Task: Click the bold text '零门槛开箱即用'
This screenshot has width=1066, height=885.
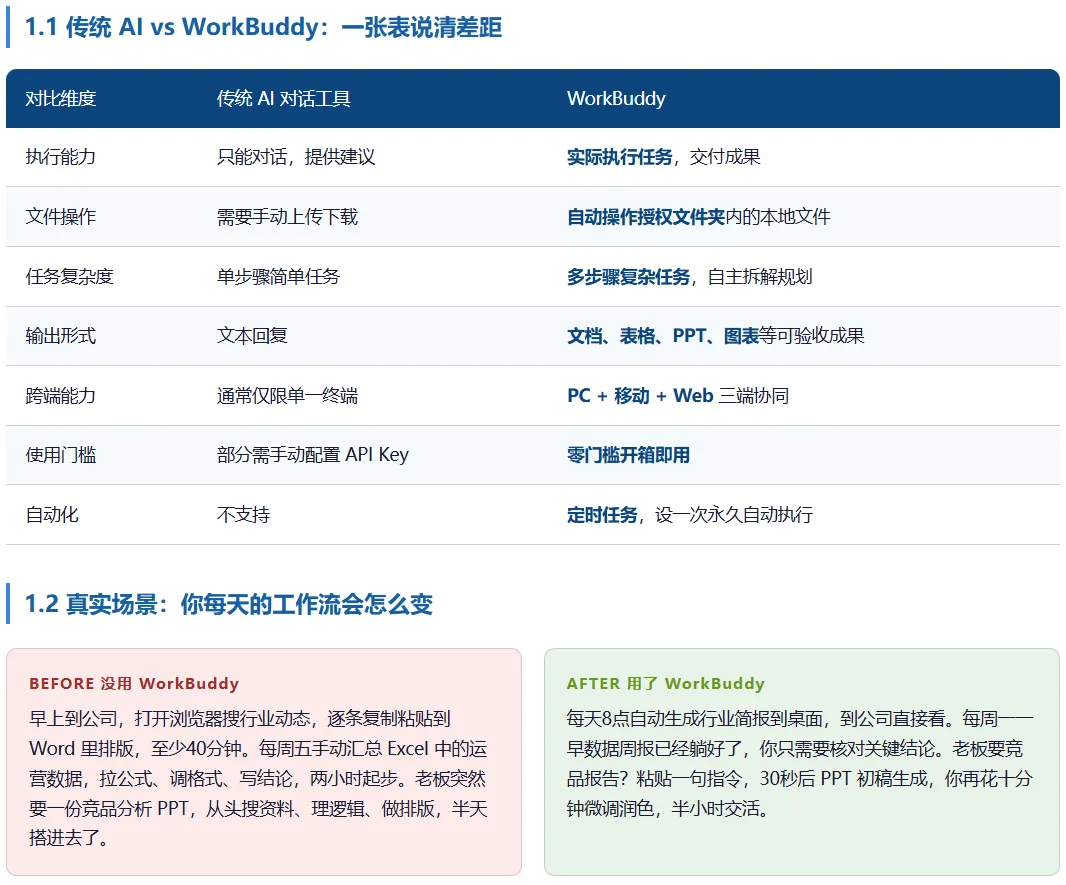Action: pyautogui.click(x=628, y=455)
